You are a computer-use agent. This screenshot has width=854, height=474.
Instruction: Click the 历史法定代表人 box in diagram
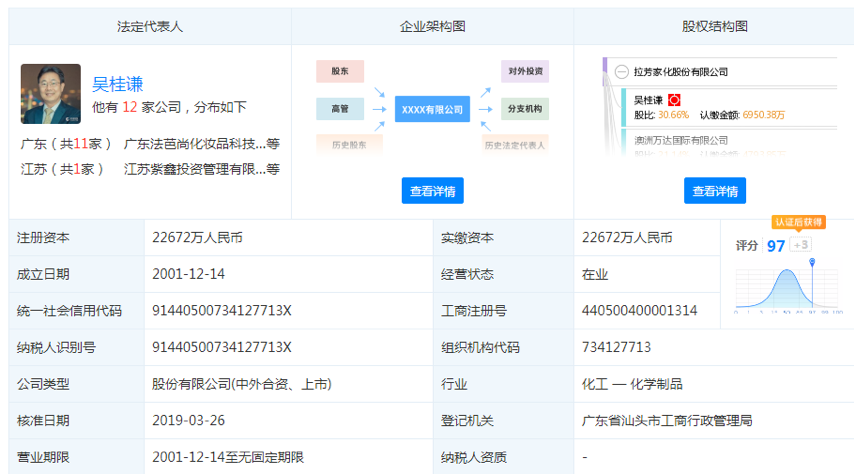tap(515, 145)
